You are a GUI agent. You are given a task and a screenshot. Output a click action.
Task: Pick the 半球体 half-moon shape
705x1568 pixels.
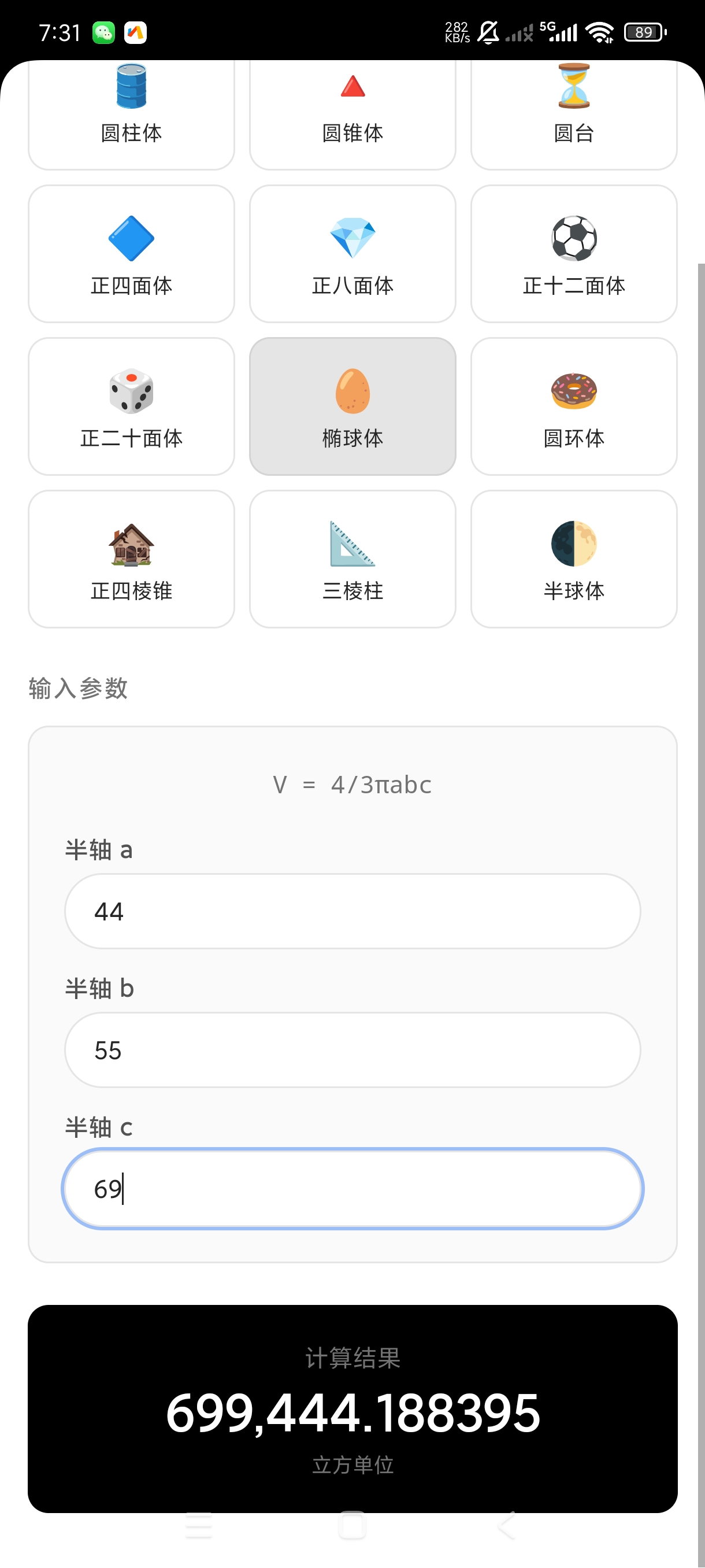[574, 560]
